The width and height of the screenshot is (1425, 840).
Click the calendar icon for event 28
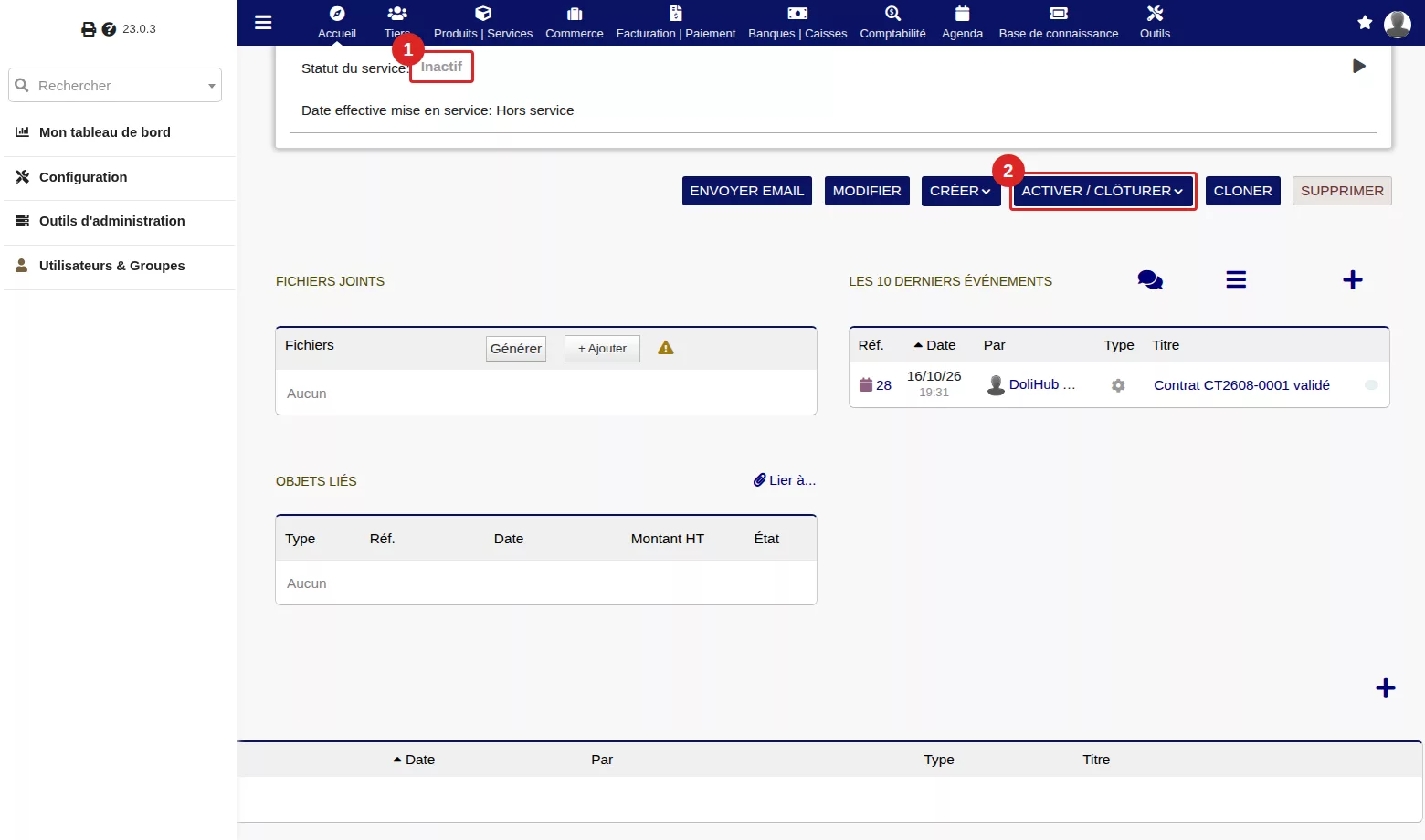tap(866, 384)
